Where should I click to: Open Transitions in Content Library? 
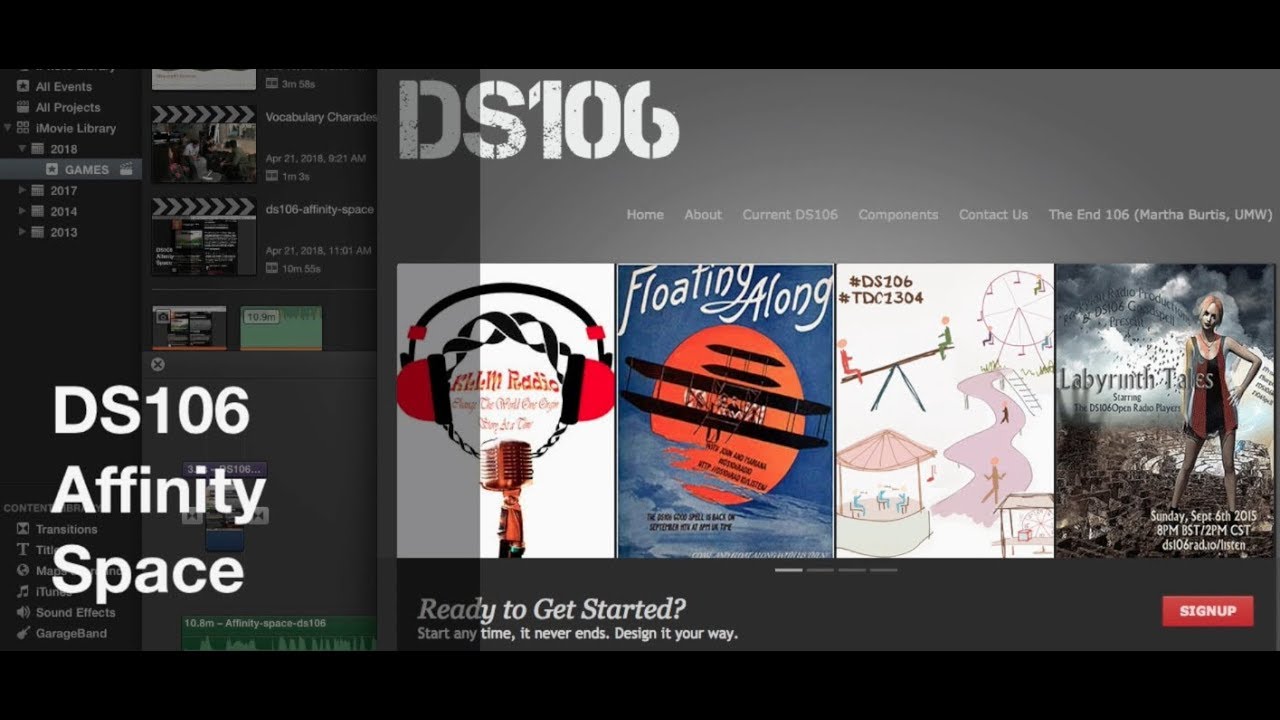point(66,529)
